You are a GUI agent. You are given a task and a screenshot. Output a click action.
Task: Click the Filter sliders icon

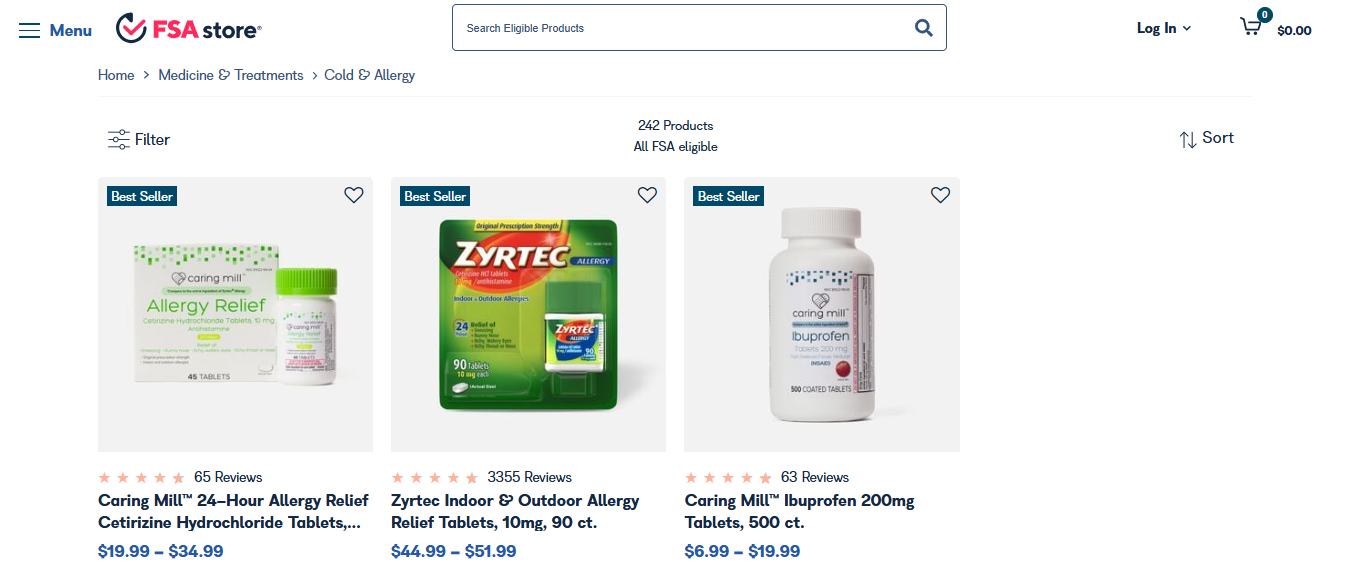click(119, 140)
